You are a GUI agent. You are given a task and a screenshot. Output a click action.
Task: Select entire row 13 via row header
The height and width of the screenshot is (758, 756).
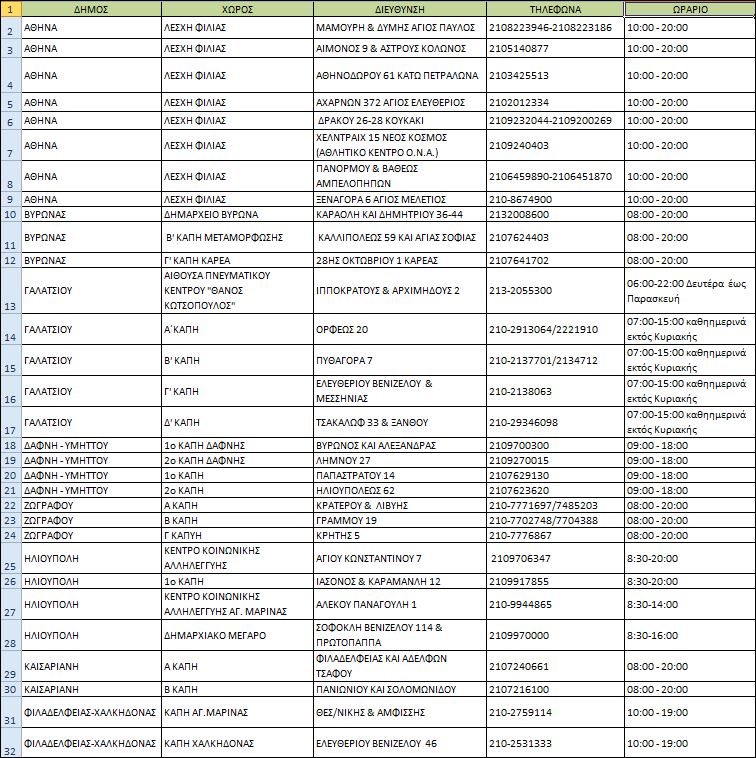pos(10,290)
